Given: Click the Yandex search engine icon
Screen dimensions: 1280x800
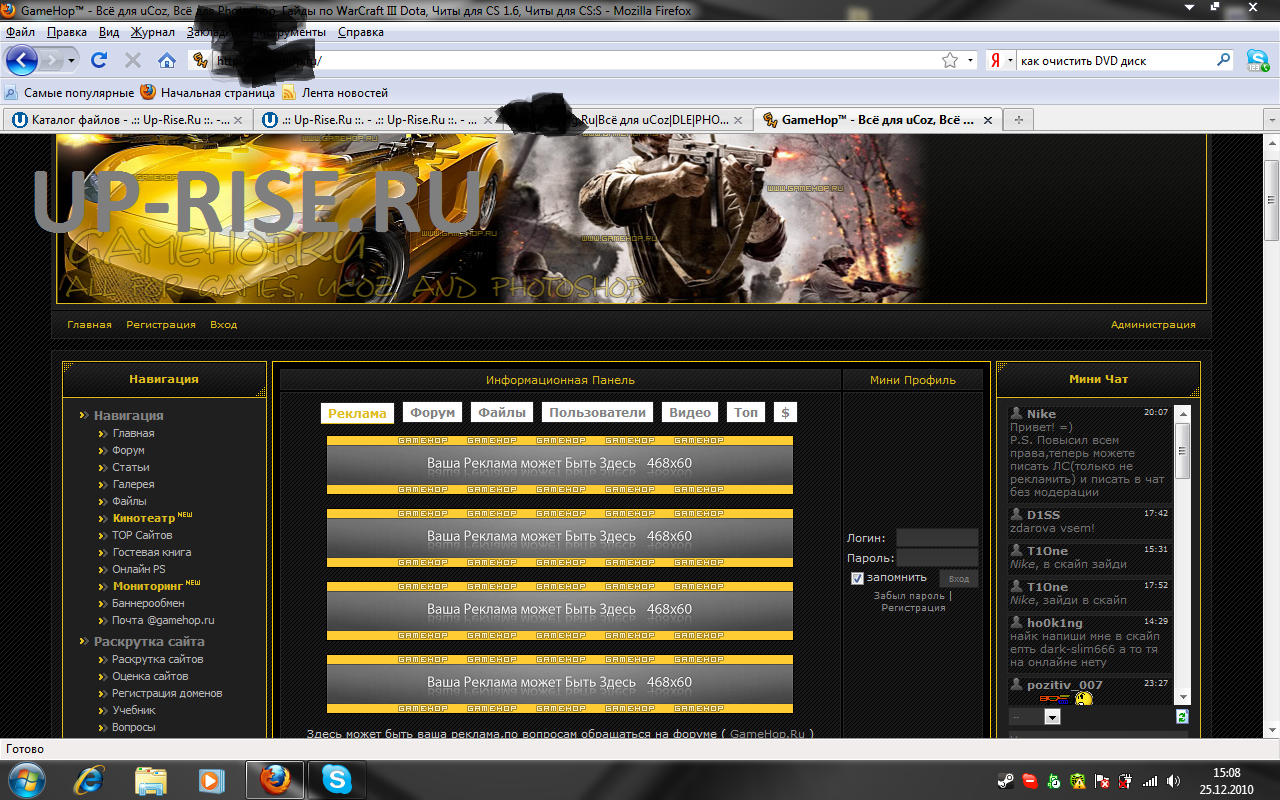Looking at the screenshot, I should (995, 60).
